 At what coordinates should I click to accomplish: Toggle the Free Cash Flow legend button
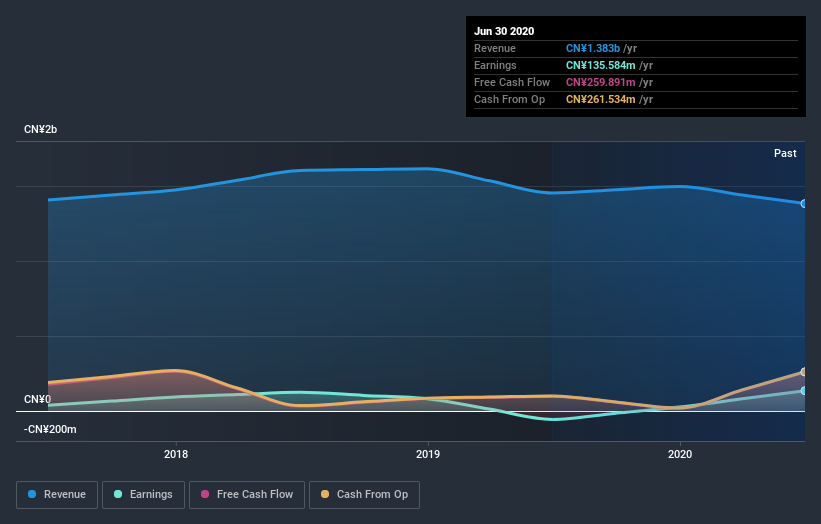click(247, 495)
